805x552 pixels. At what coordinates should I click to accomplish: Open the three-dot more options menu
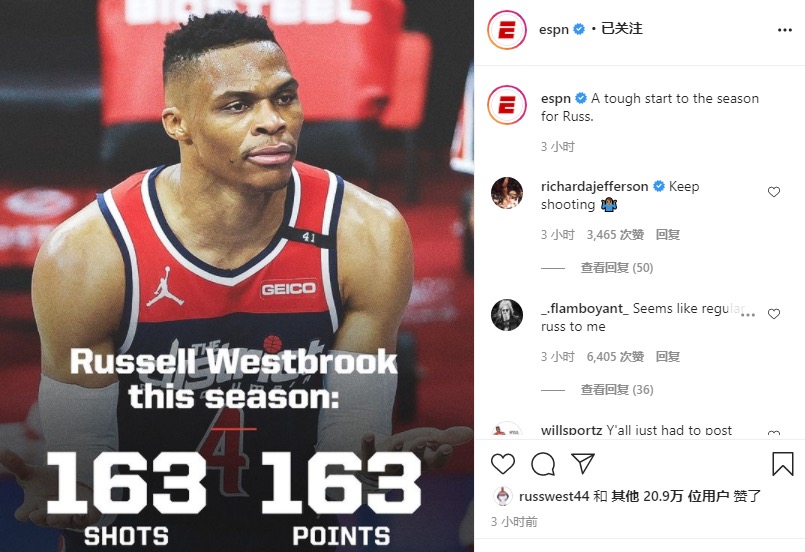pyautogui.click(x=784, y=30)
